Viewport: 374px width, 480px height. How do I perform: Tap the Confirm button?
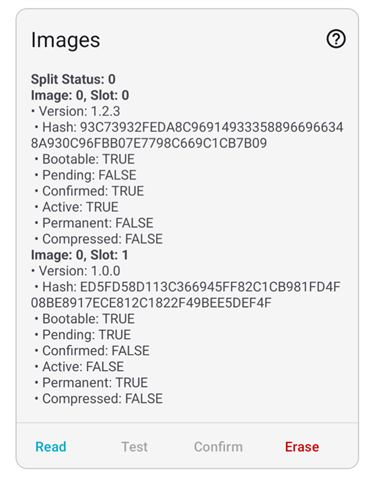pyautogui.click(x=218, y=447)
